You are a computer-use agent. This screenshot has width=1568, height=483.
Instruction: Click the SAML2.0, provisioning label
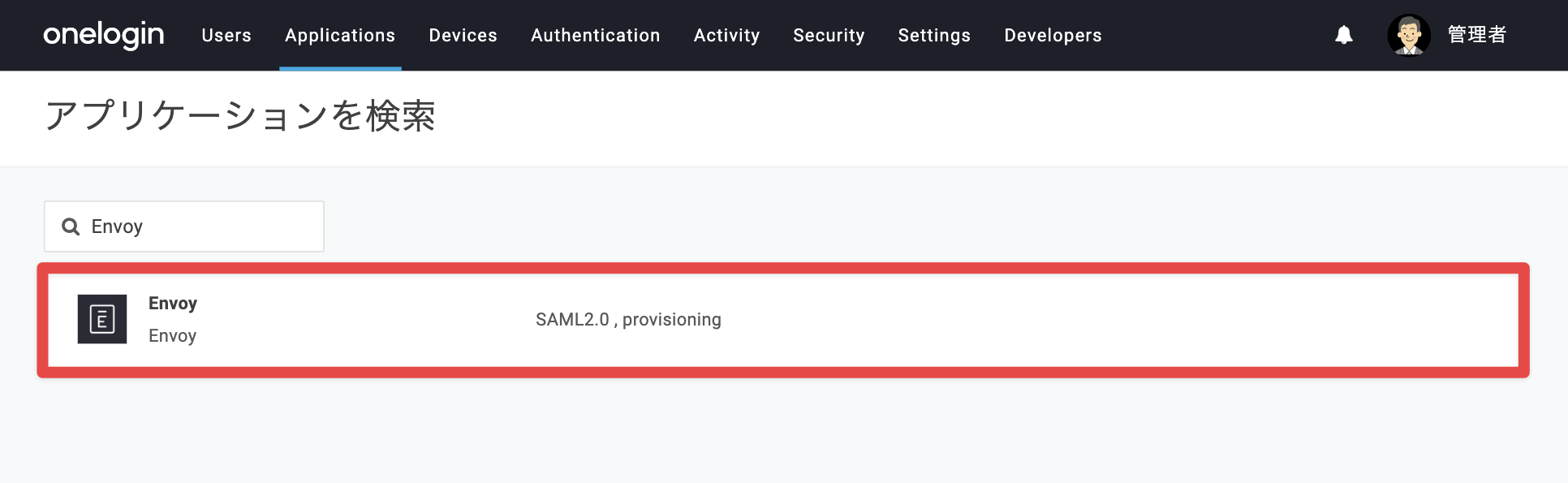coord(628,320)
